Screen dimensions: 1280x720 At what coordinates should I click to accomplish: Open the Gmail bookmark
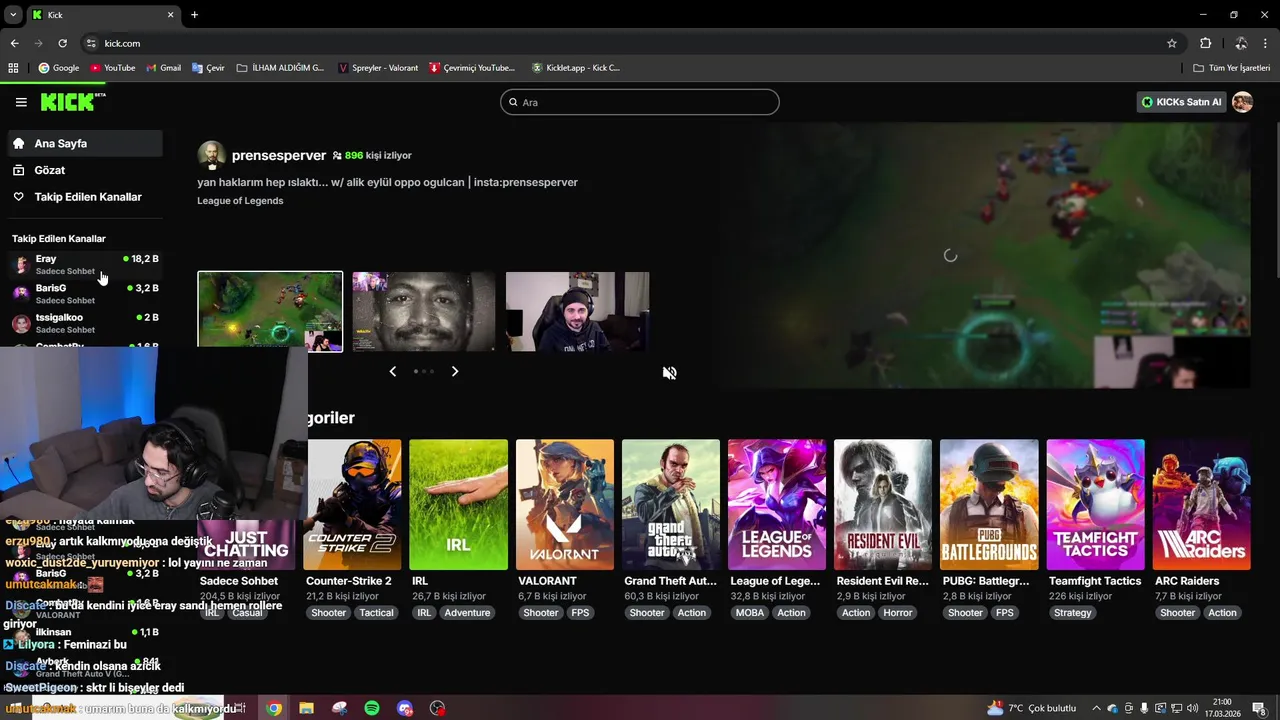(163, 68)
